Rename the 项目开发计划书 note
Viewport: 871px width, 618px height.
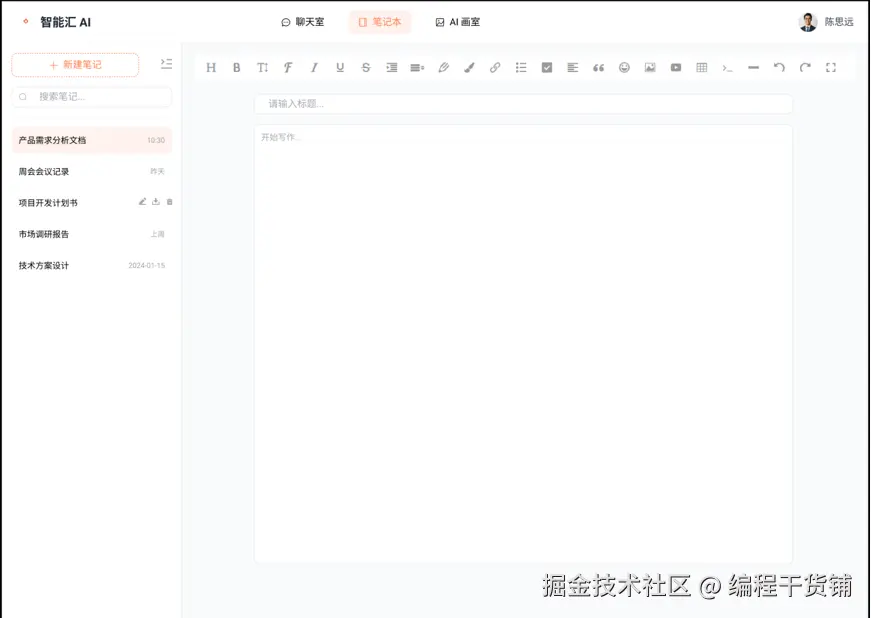[142, 202]
